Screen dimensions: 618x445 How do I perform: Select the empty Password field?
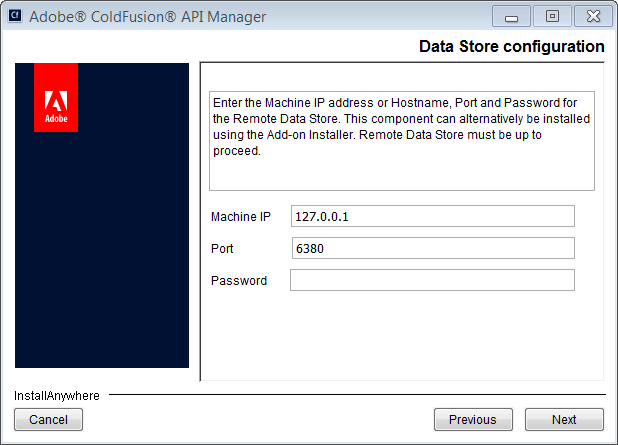coord(432,281)
